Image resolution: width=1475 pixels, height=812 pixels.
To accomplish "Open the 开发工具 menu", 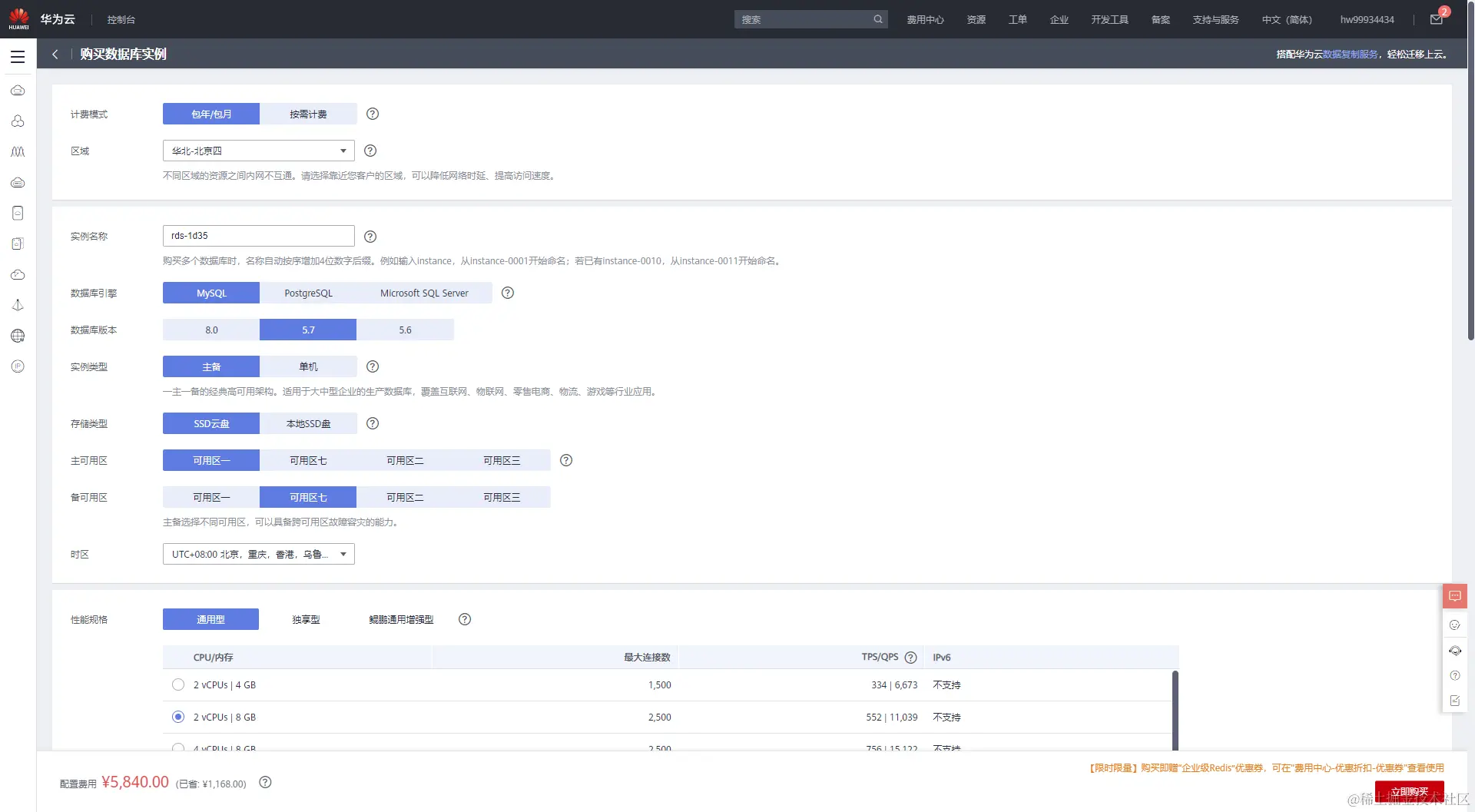I will (x=1109, y=19).
